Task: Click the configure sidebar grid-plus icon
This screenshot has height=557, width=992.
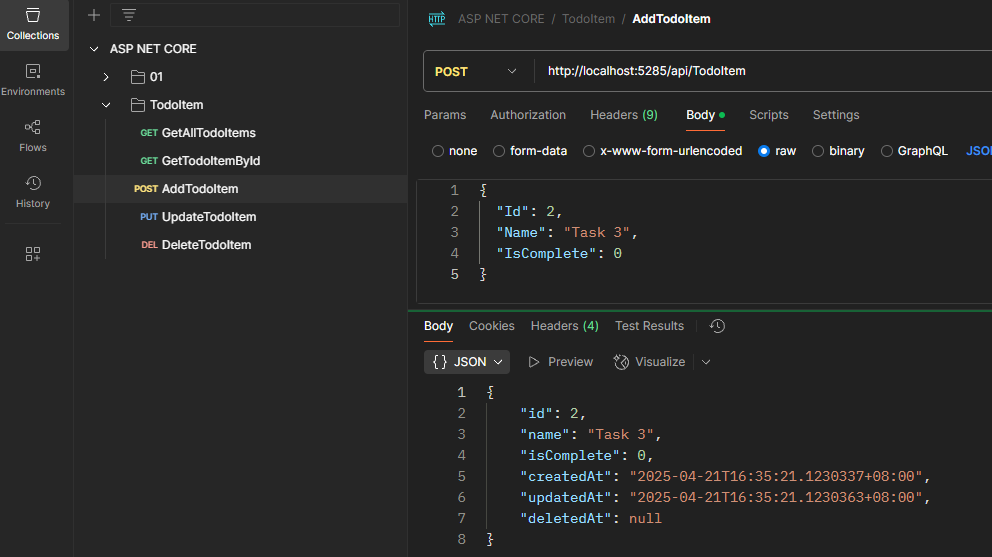Action: point(33,254)
